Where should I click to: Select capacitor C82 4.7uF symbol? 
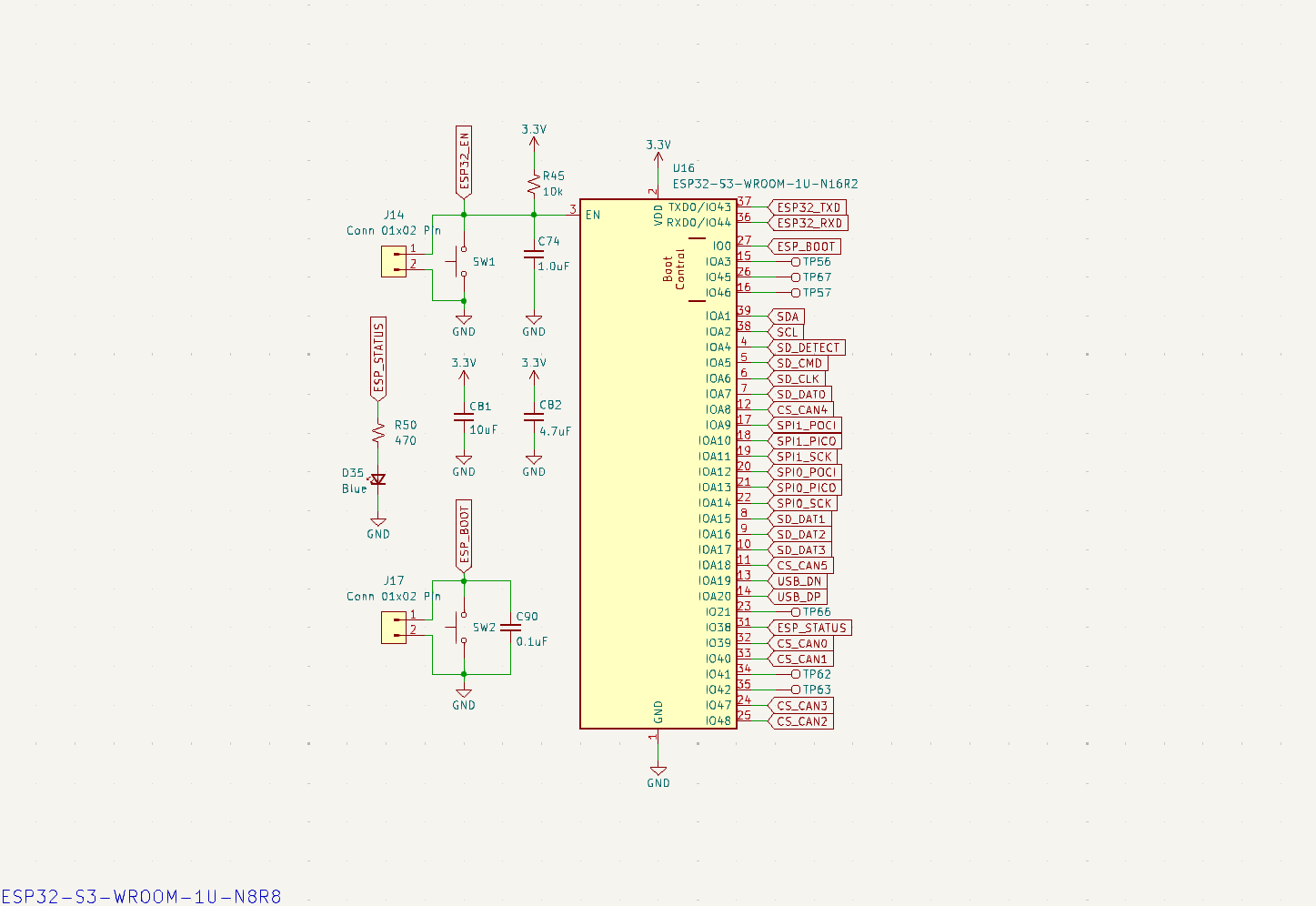click(x=534, y=417)
